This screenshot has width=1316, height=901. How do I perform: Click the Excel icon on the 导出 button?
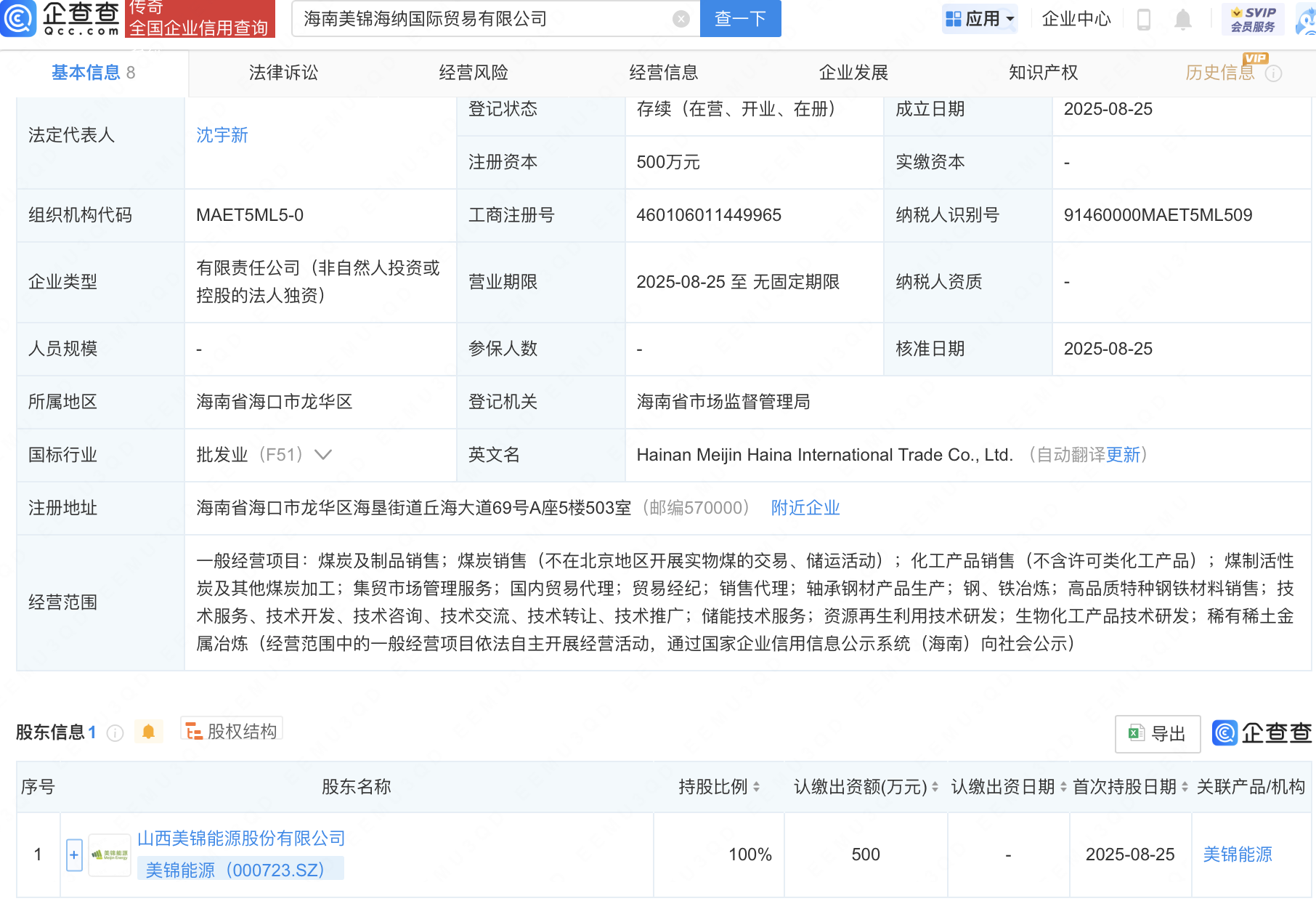pyautogui.click(x=1136, y=734)
